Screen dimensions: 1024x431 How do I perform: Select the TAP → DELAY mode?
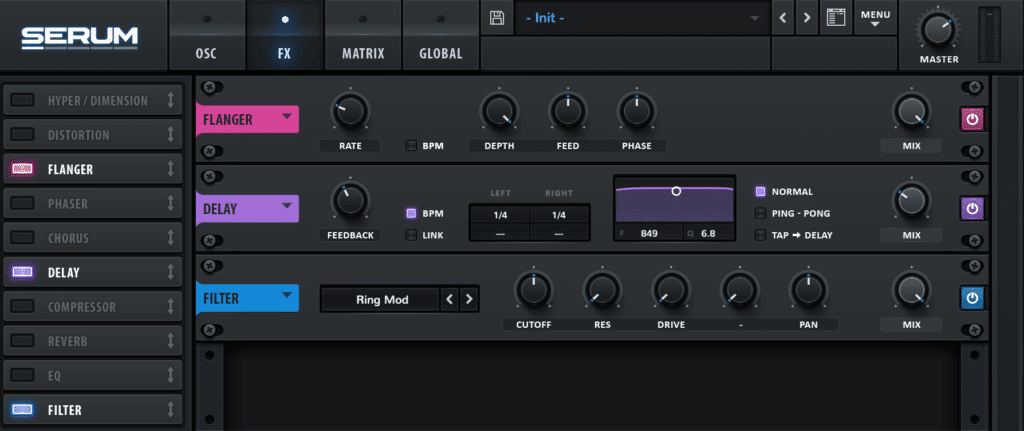click(x=760, y=235)
